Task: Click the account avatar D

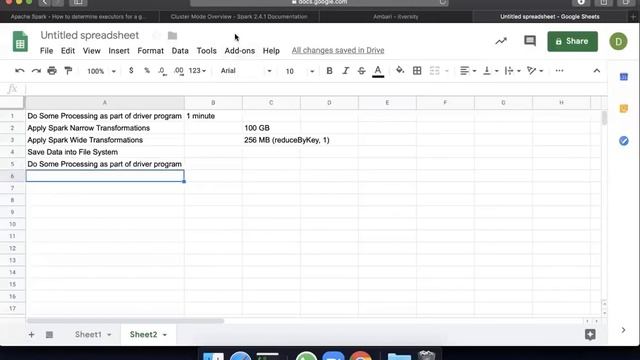Action: tap(618, 41)
